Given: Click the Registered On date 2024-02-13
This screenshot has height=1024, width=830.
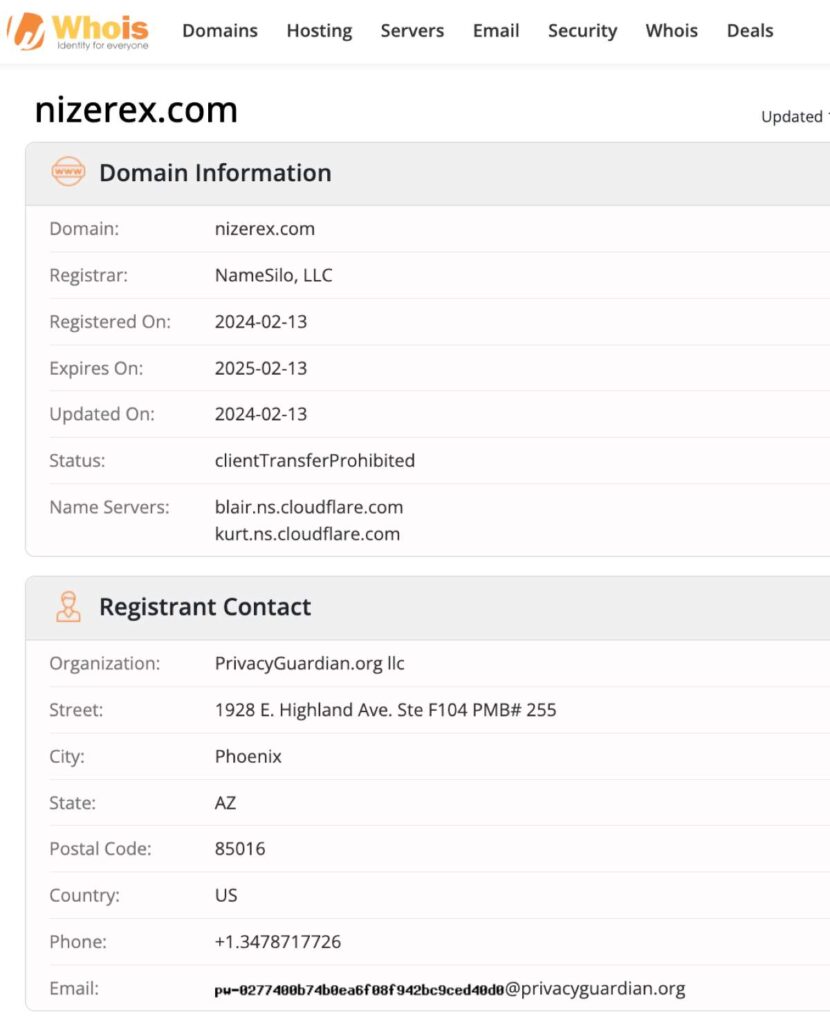Looking at the screenshot, I should (x=262, y=321).
